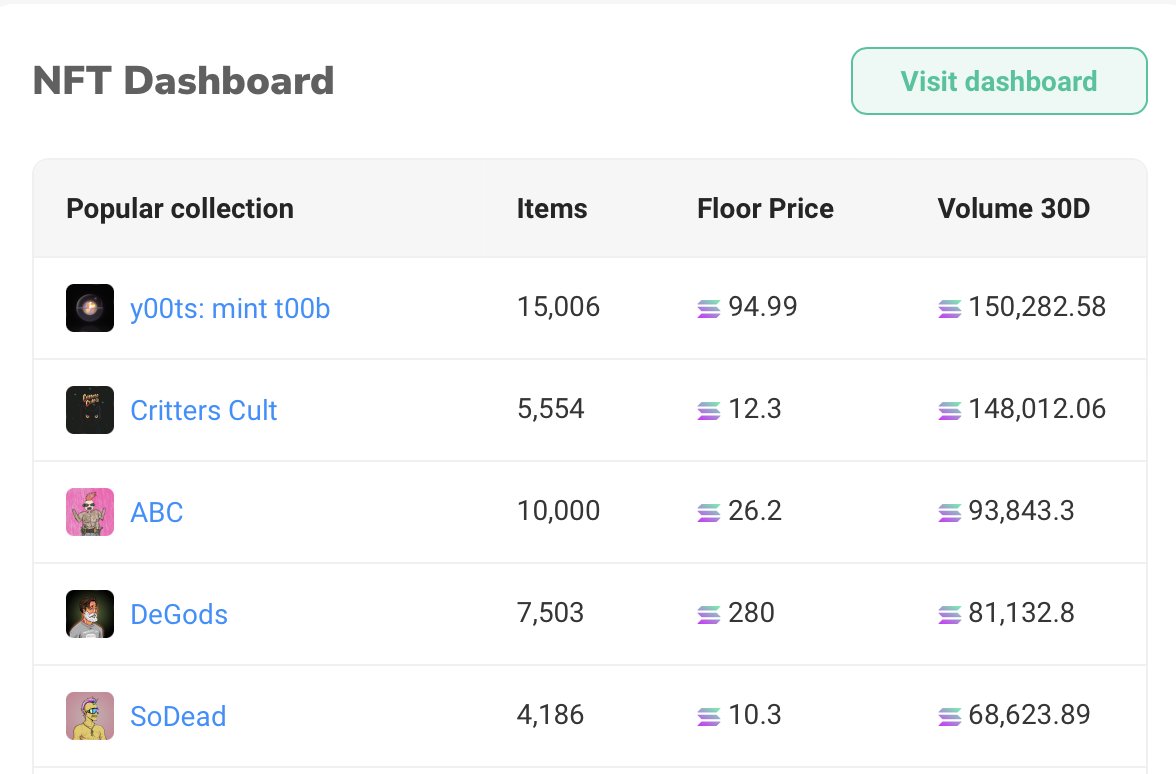The height and width of the screenshot is (774, 1176).
Task: Click the pink ABC avatar thumbnail
Action: 90,512
